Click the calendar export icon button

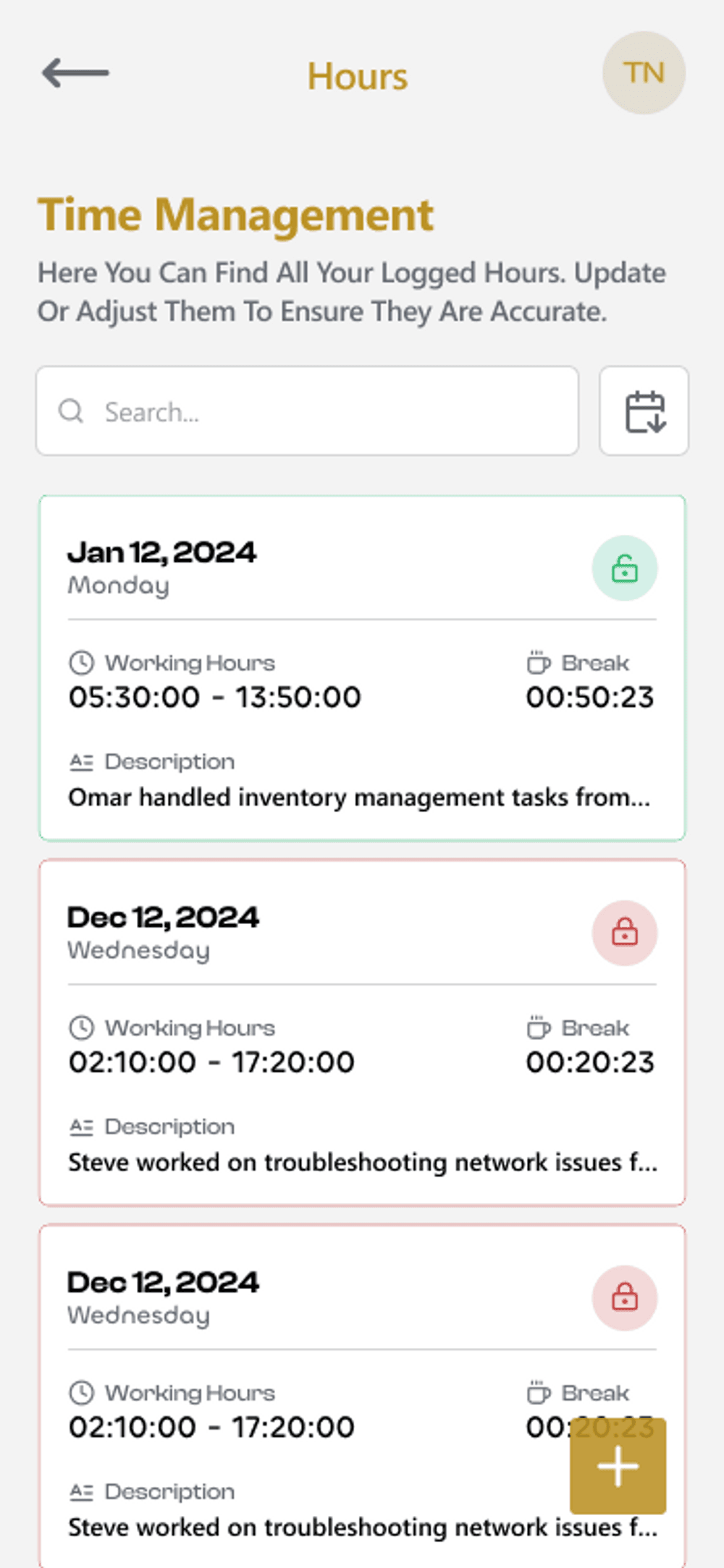pyautogui.click(x=644, y=411)
